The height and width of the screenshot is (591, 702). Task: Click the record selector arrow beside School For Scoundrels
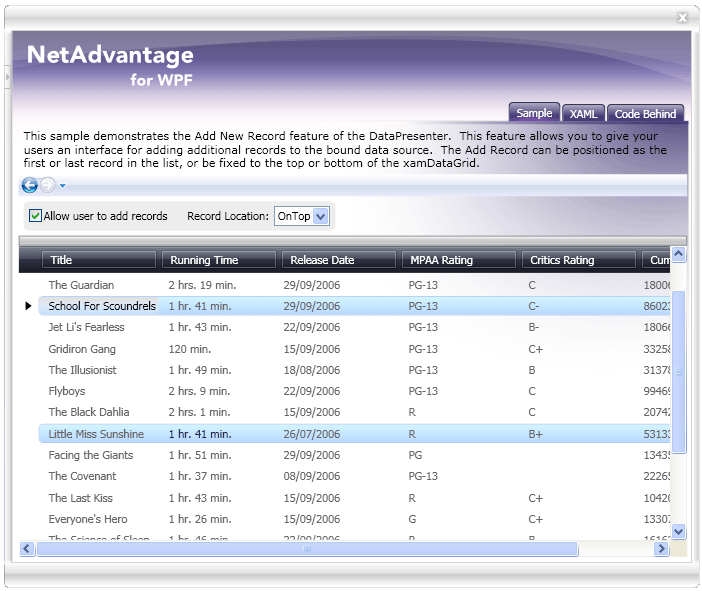click(x=28, y=306)
